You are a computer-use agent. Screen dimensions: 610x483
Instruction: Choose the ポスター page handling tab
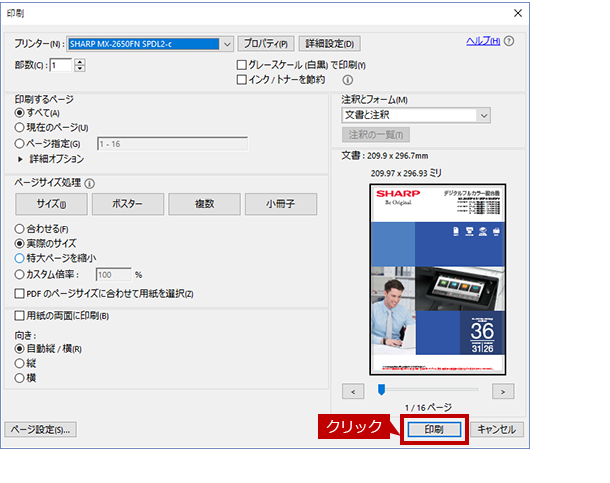point(128,204)
